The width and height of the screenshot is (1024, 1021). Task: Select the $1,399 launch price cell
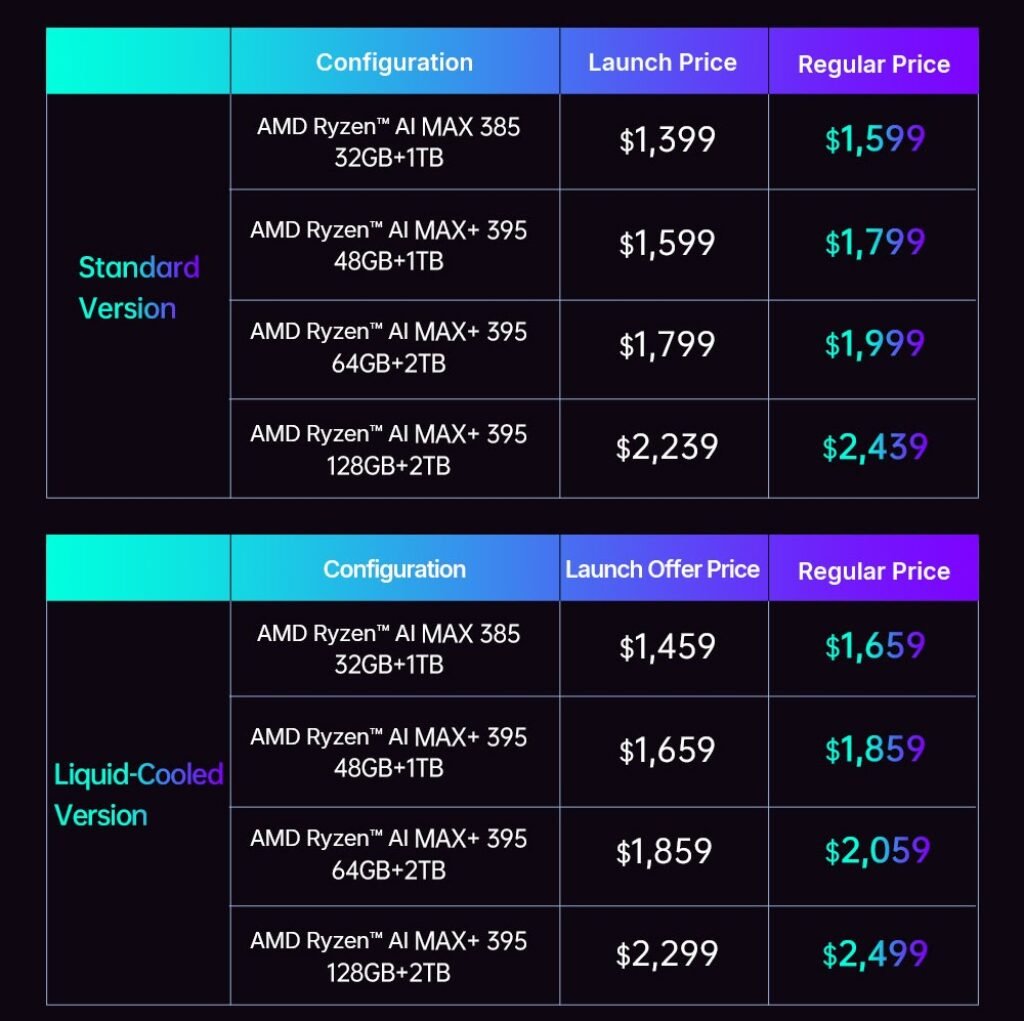tap(667, 140)
